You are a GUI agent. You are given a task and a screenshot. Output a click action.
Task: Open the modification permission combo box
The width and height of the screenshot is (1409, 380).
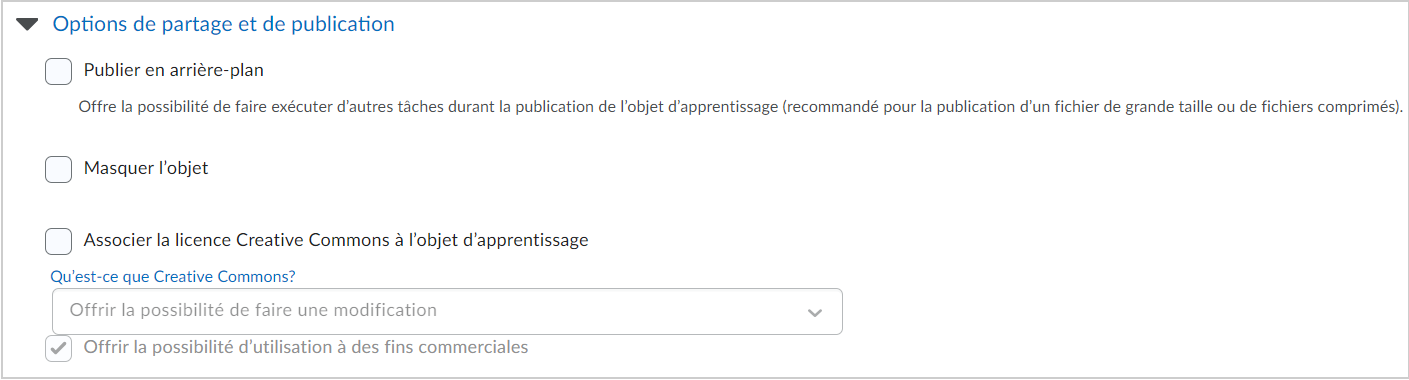click(x=447, y=311)
